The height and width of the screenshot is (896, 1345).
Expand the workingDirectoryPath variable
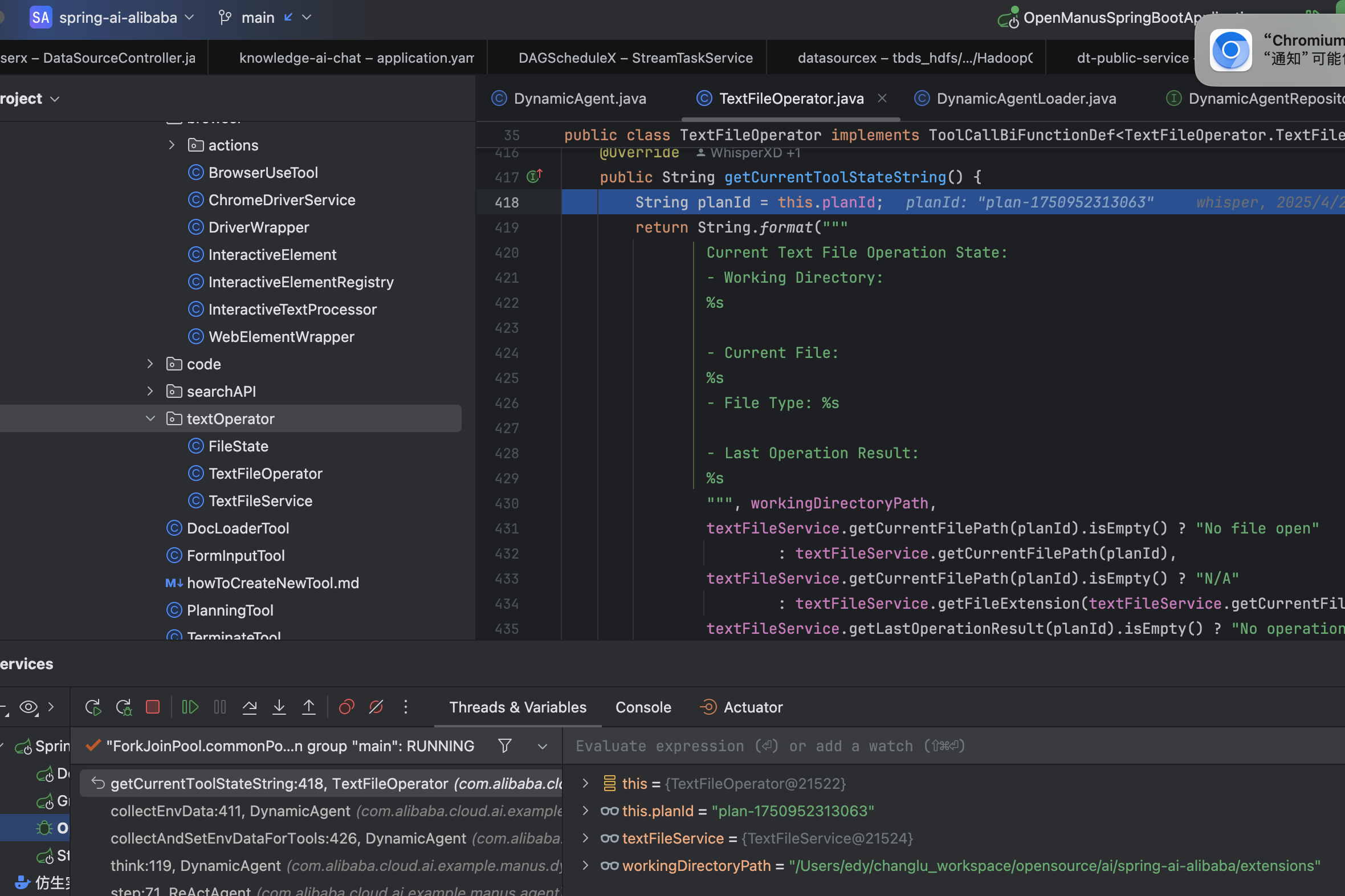(x=585, y=866)
